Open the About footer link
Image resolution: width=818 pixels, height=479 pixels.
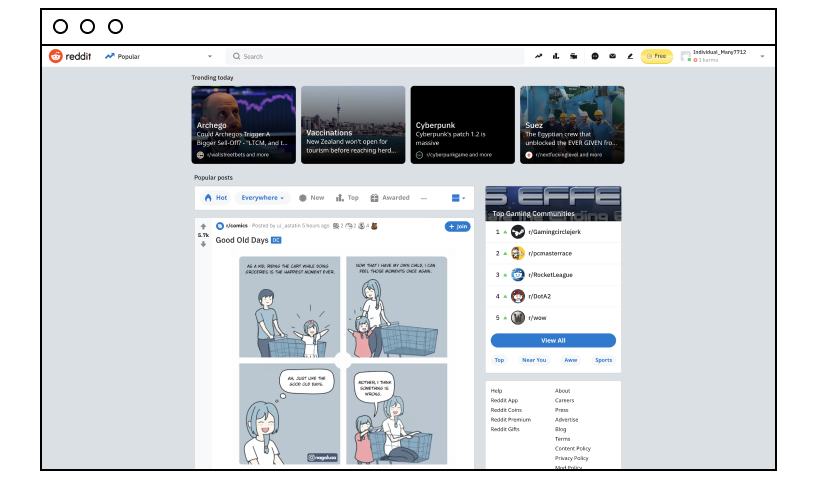coord(562,391)
